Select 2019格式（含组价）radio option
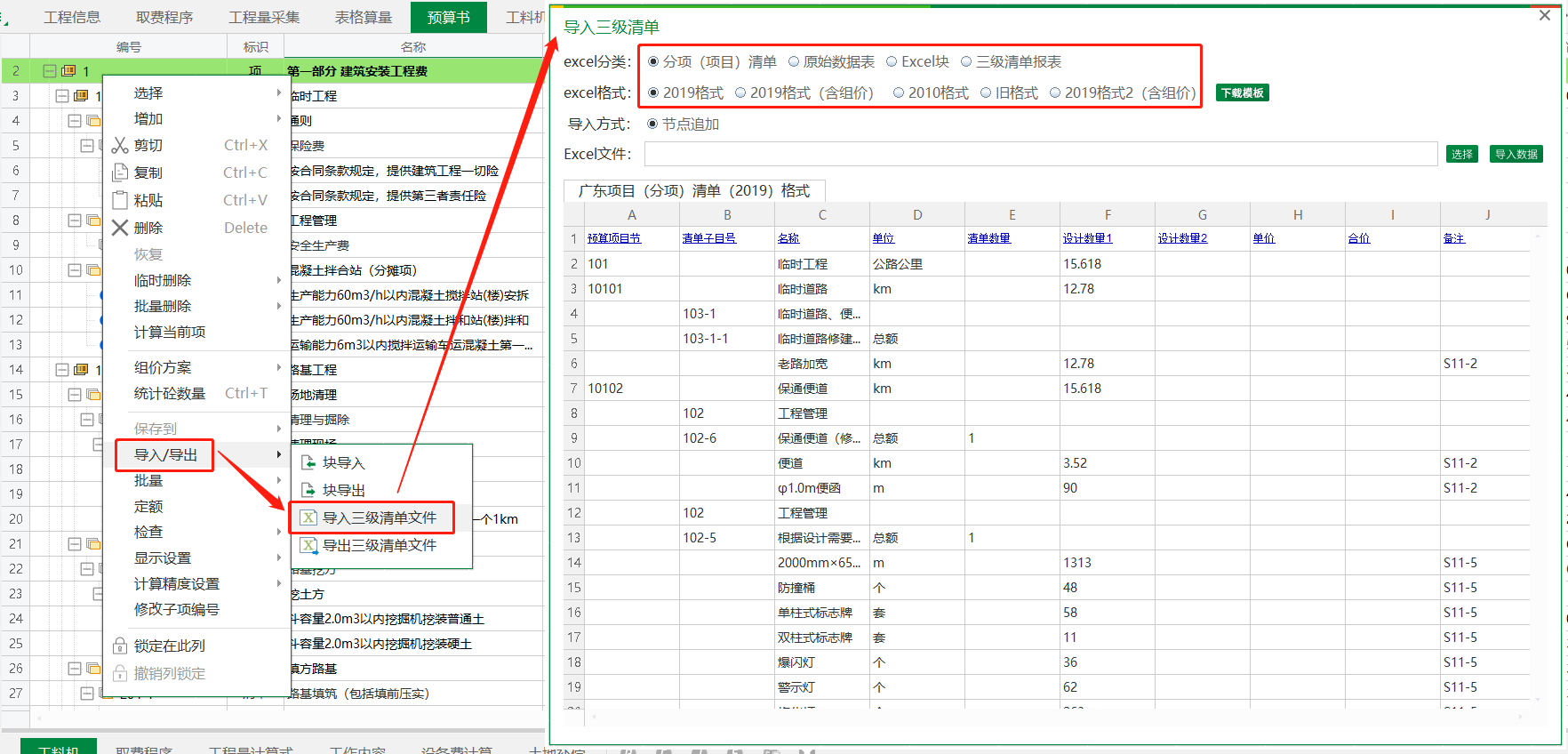The height and width of the screenshot is (754, 1568). (x=740, y=92)
